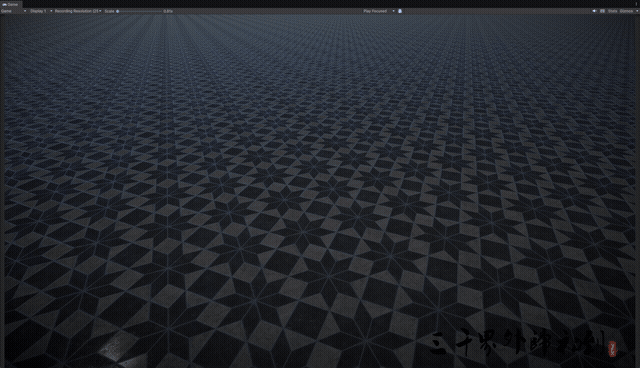Toggle the keyboard shortcuts icon
640x368 pixels.
[602, 11]
